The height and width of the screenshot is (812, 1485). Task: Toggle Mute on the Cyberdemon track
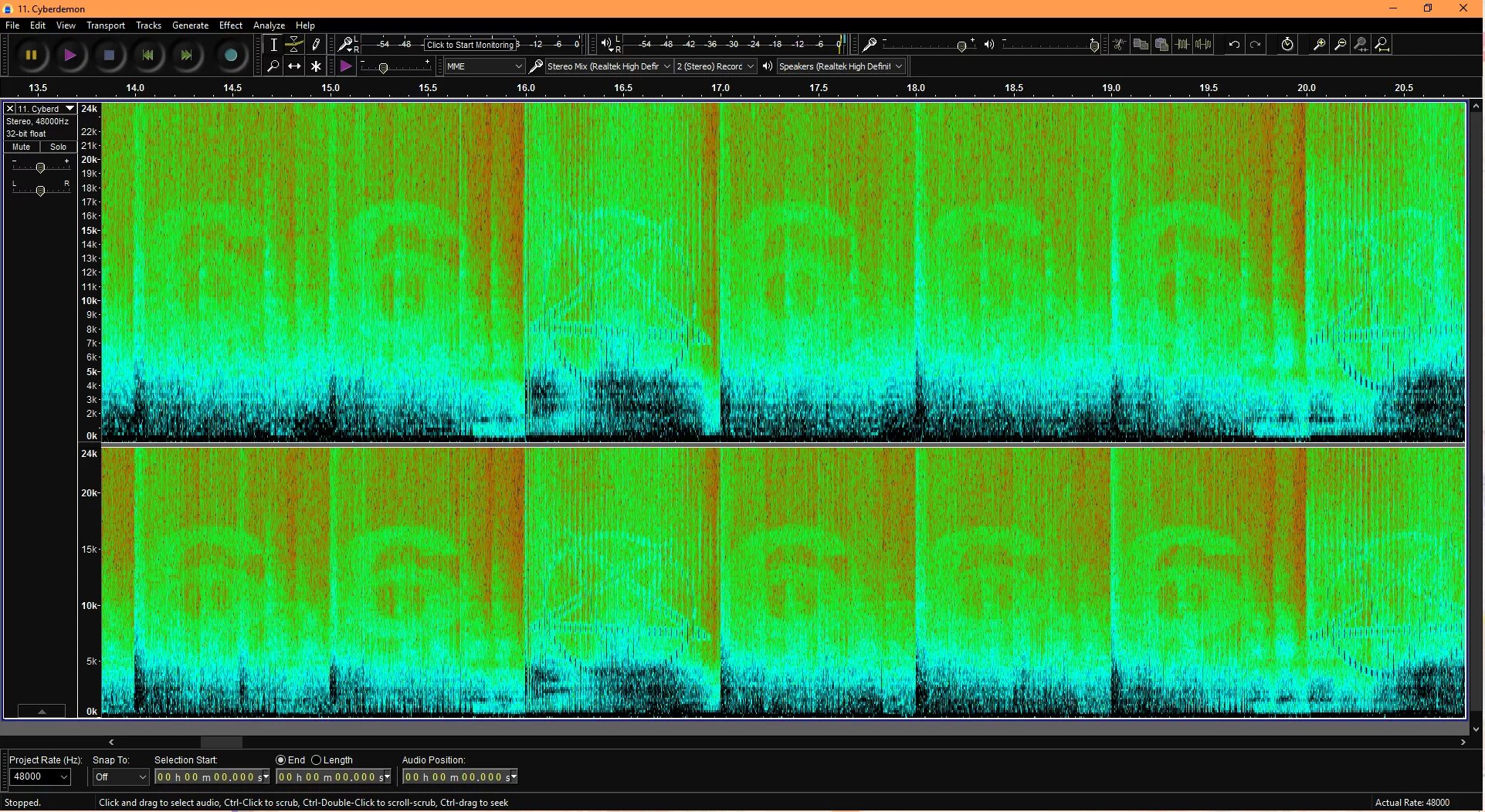click(21, 147)
